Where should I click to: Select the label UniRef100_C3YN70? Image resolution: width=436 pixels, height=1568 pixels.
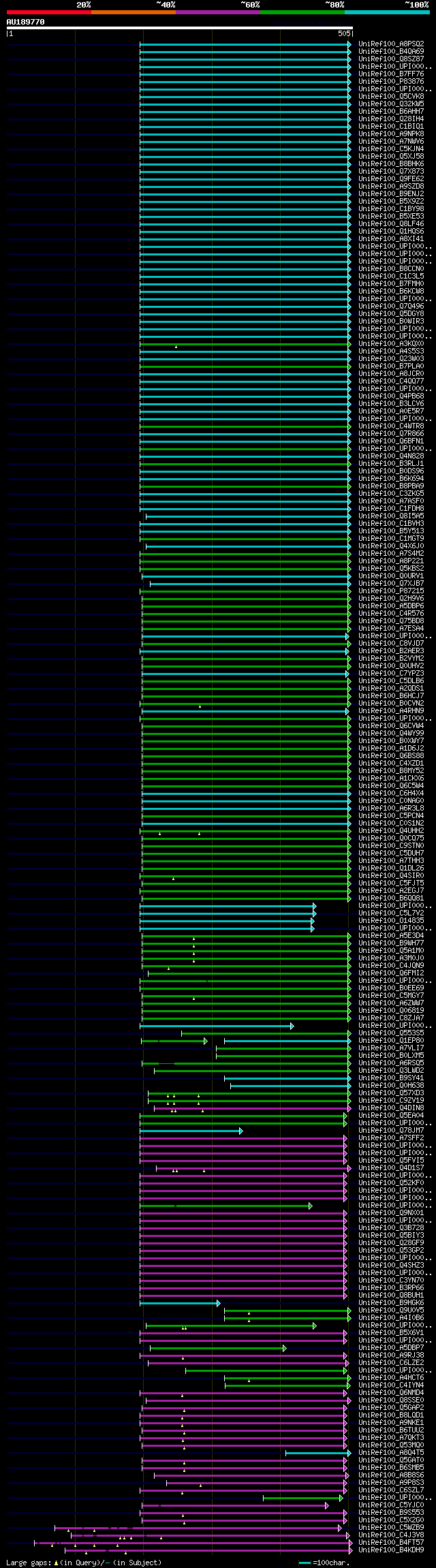tap(391, 1281)
